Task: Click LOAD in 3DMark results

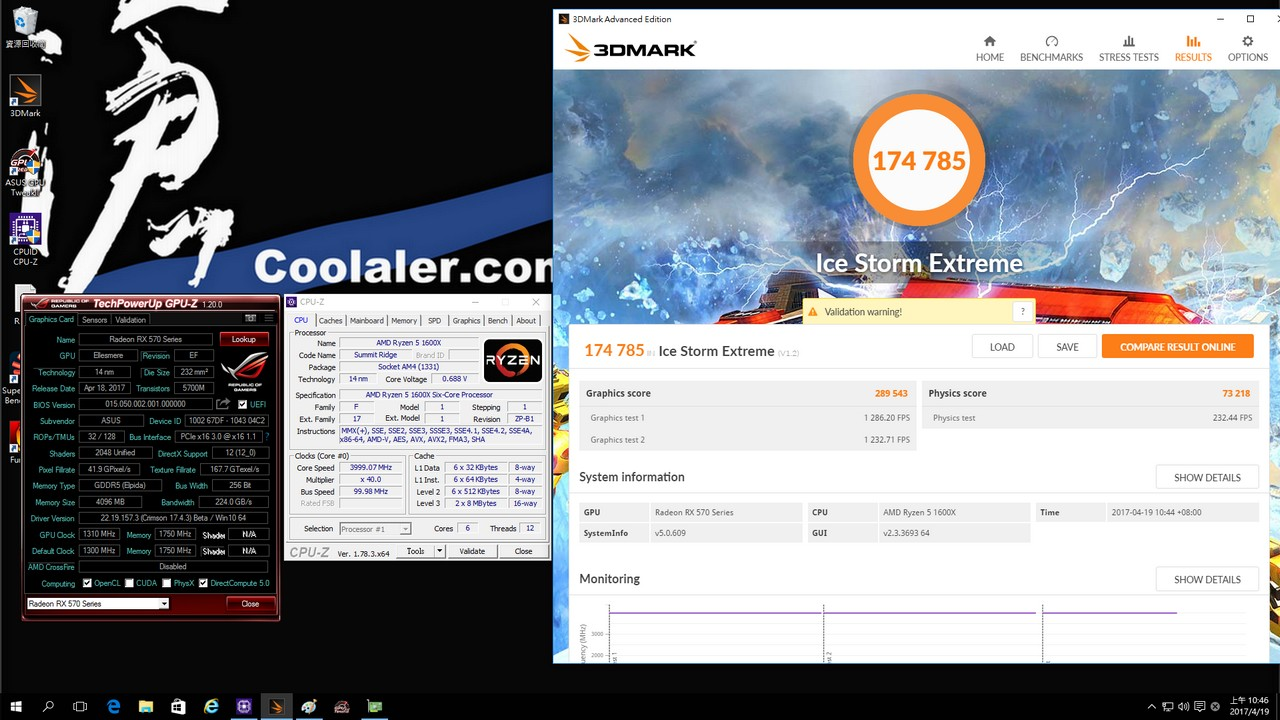Action: click(x=1002, y=347)
